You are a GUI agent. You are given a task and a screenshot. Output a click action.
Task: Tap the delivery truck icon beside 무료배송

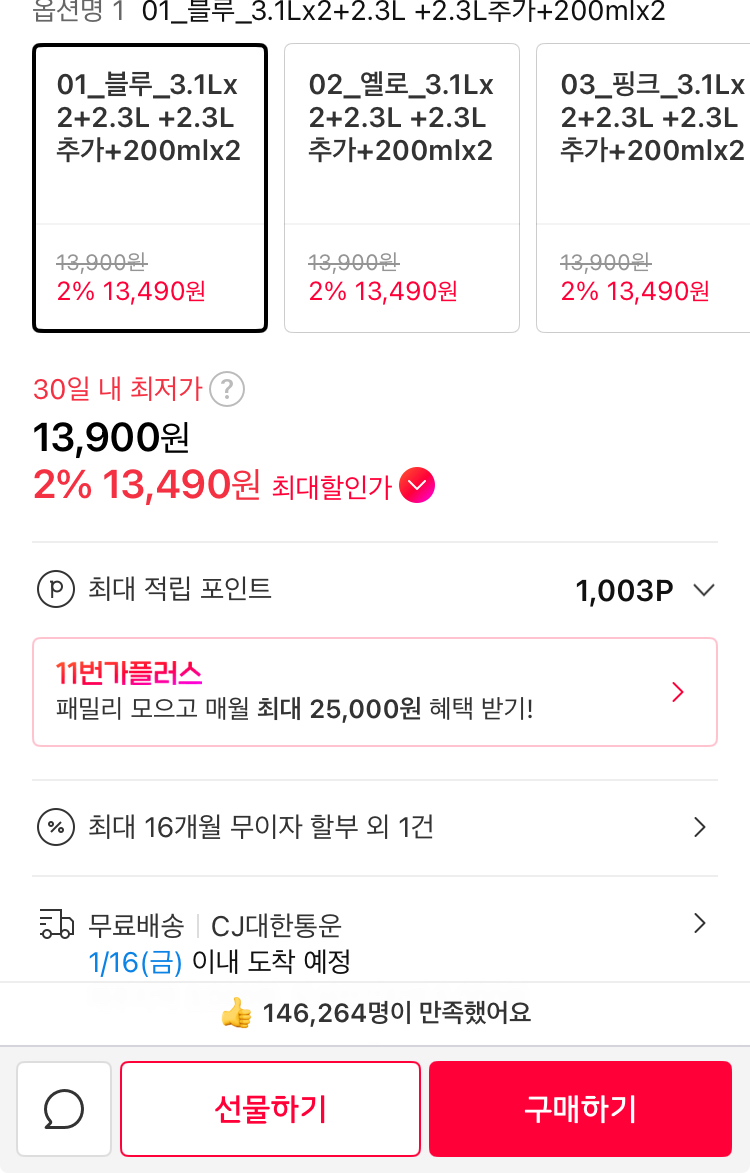pyautogui.click(x=56, y=923)
